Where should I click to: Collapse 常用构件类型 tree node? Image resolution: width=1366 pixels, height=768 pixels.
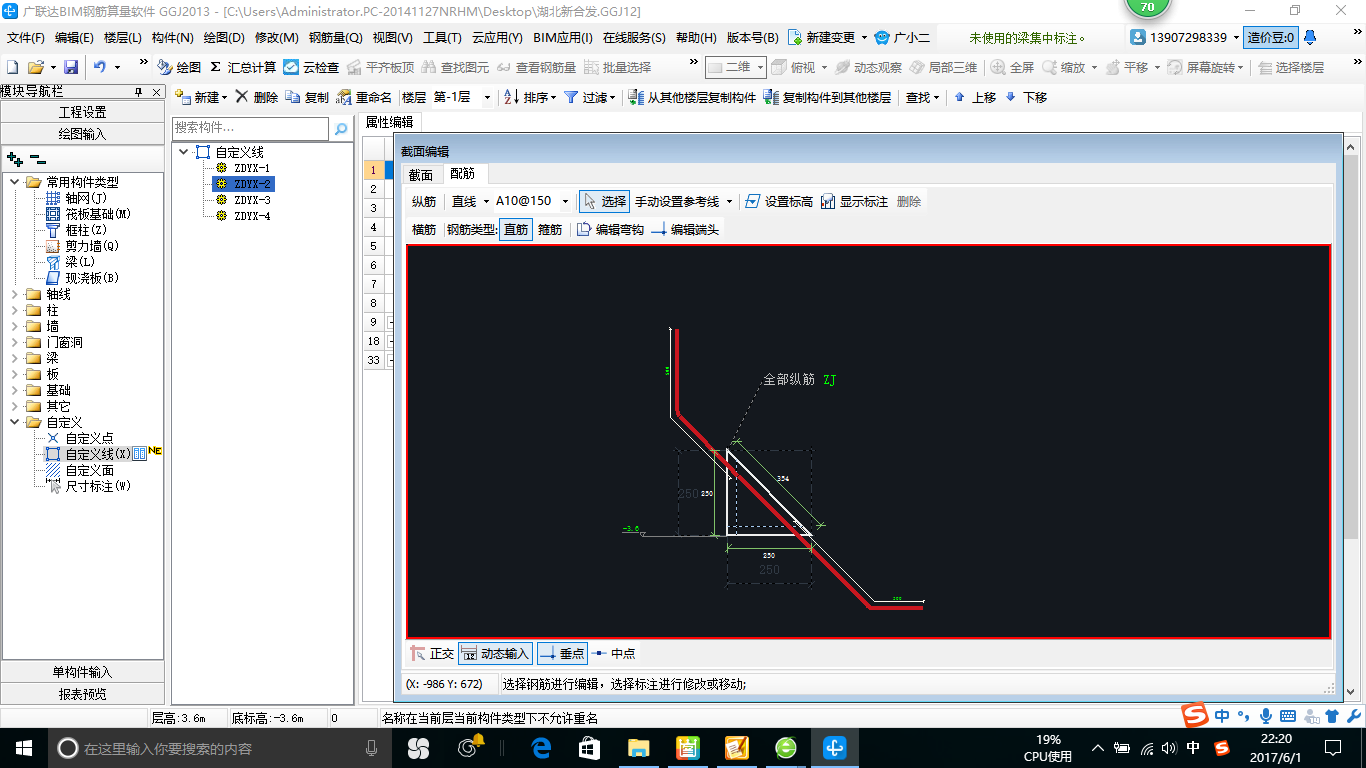(15, 182)
